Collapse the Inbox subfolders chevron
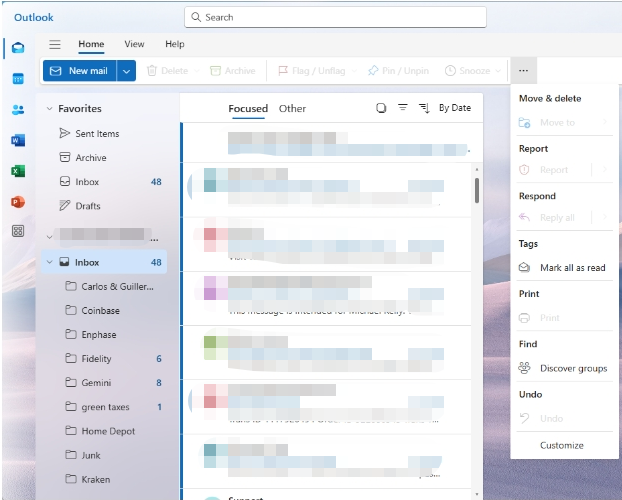The height and width of the screenshot is (500, 622). pos(49,262)
